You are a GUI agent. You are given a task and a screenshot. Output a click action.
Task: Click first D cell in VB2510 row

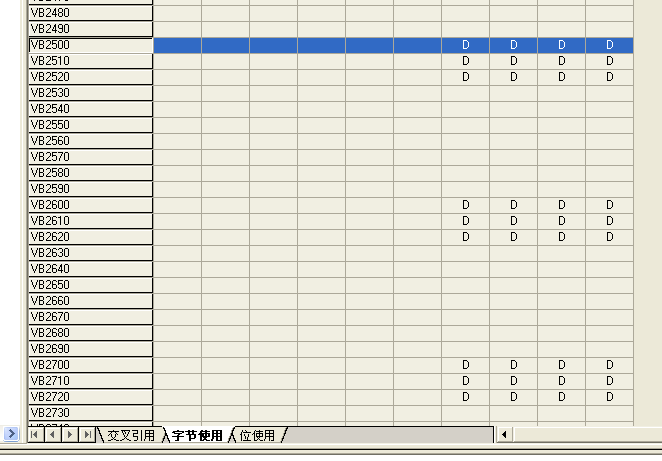point(466,61)
